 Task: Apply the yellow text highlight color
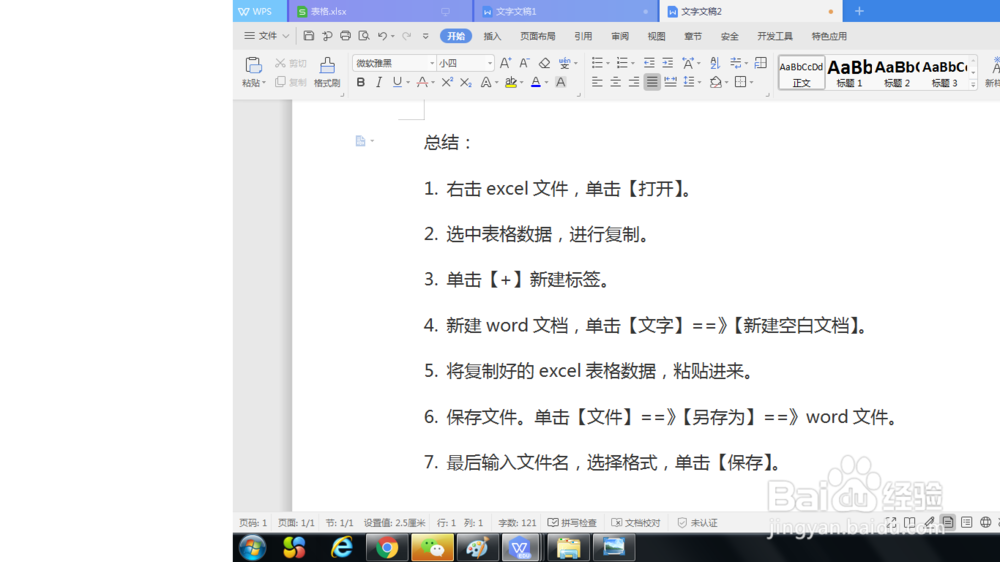coord(510,82)
